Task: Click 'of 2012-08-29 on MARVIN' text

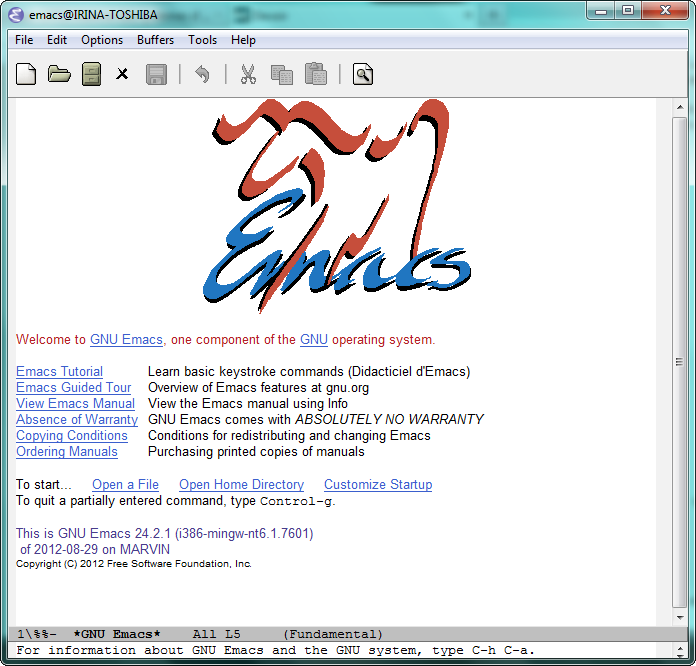Action: pyautogui.click(x=95, y=549)
